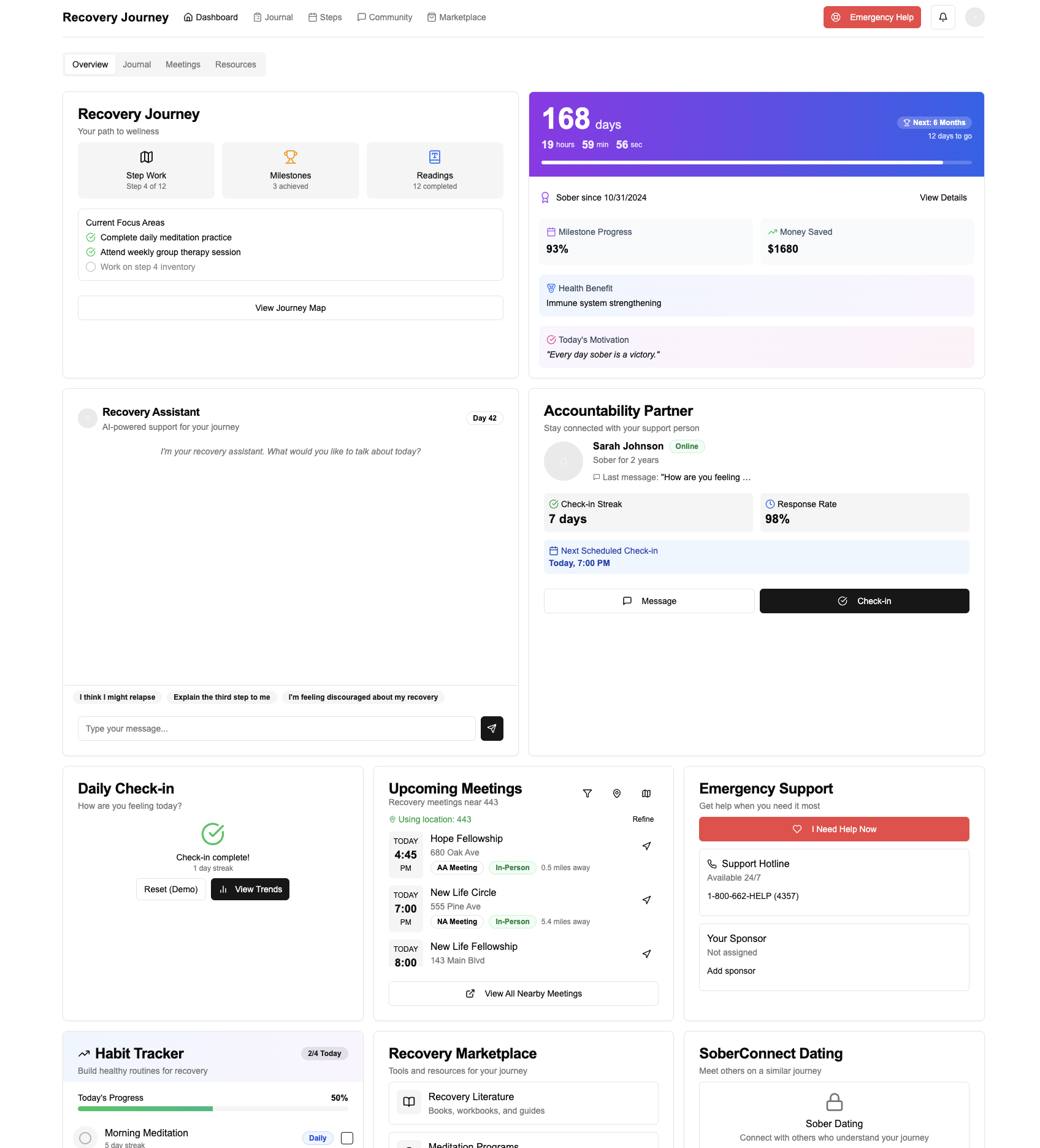
Task: Click the location pin icon for meetings
Action: coord(616,793)
